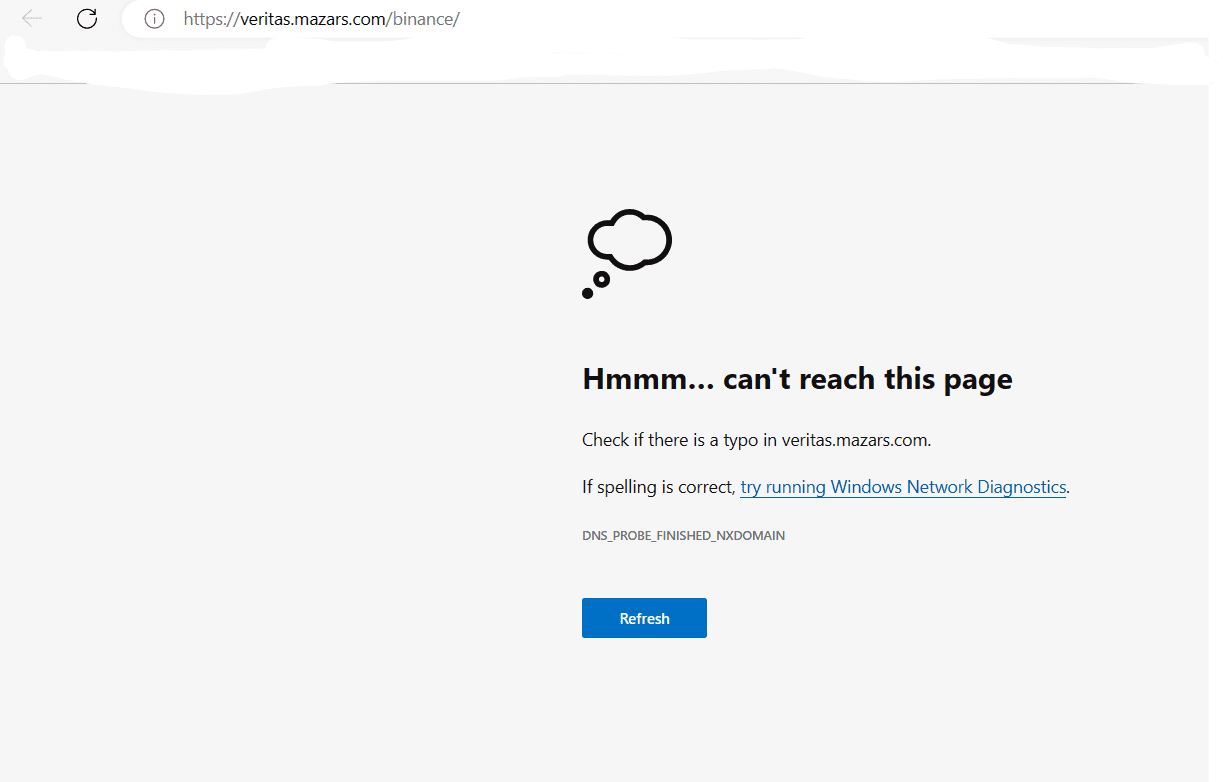Click the DNS_PROBE_FINISHED_NXDOMAIN error code

(x=683, y=536)
